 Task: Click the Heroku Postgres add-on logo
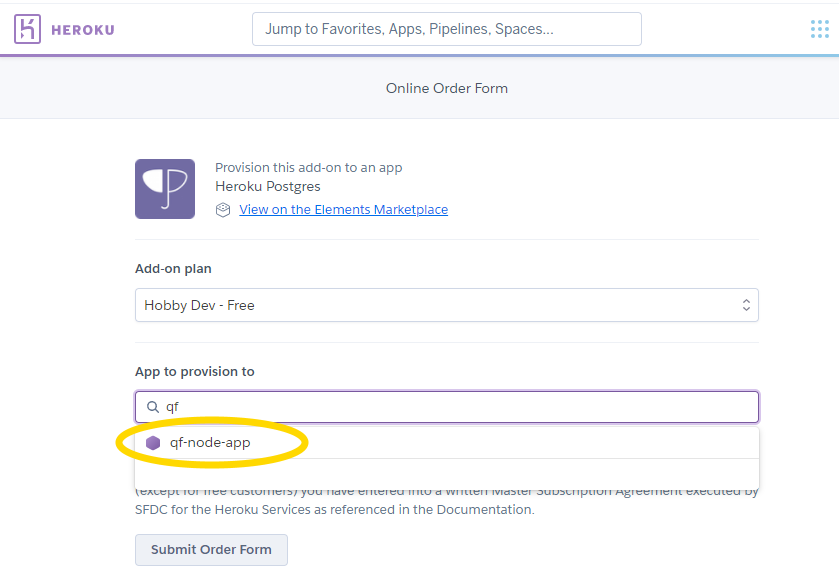165,188
